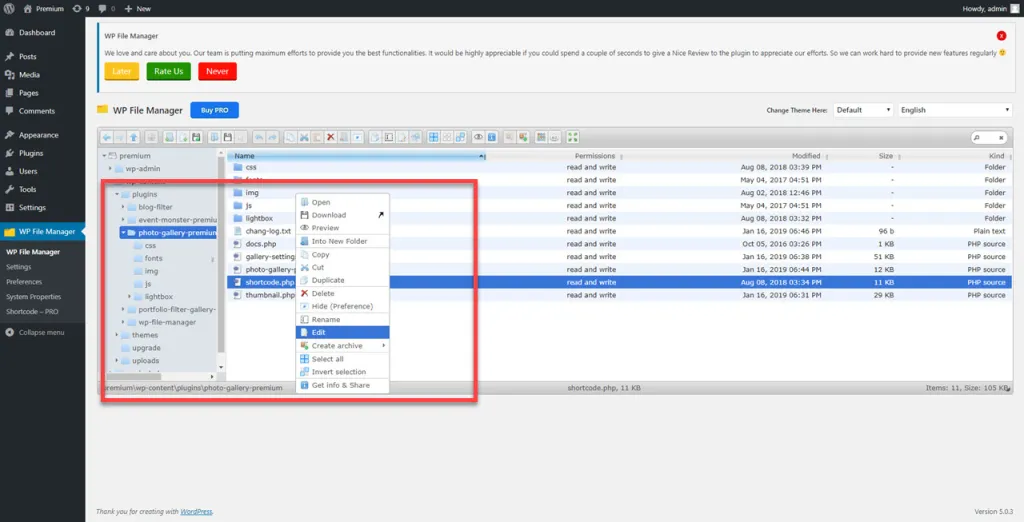The width and height of the screenshot is (1024, 522).
Task: Click the Undo toolbar icon
Action: click(x=259, y=137)
